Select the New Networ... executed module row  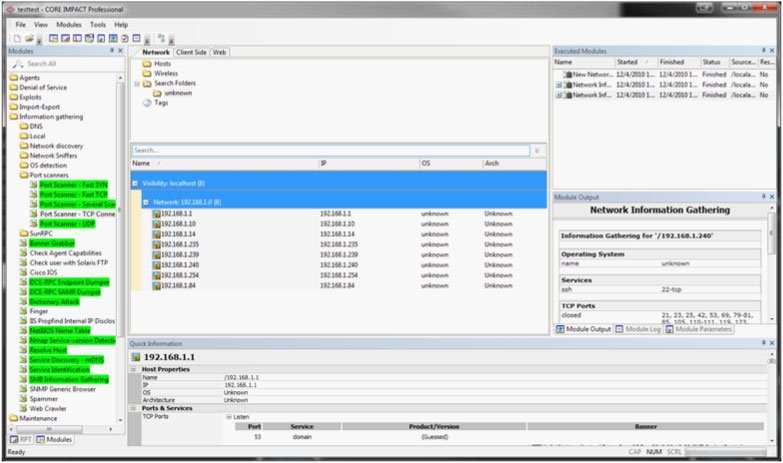point(664,74)
